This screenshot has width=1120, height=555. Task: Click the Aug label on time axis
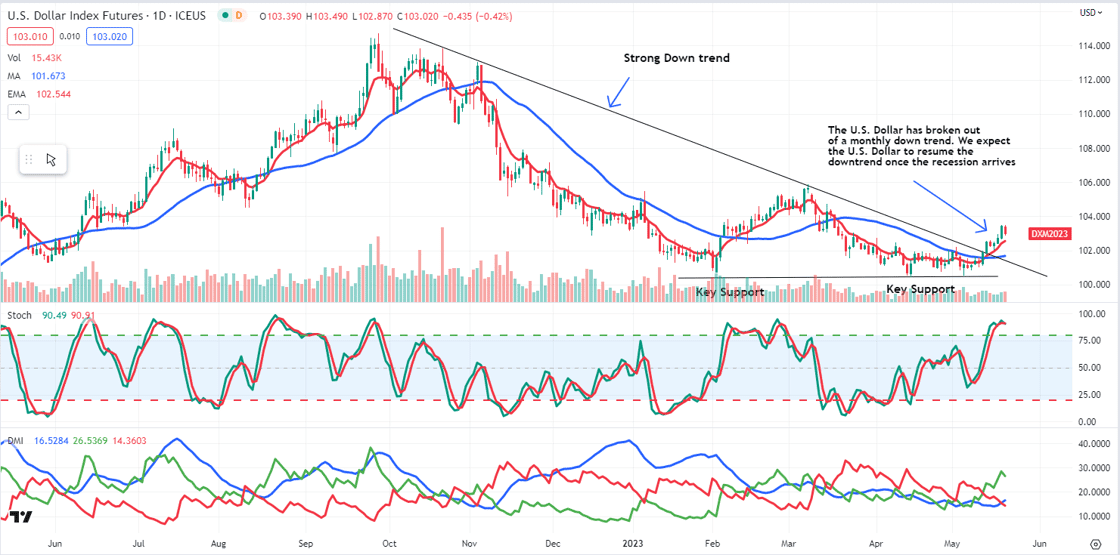click(219, 542)
